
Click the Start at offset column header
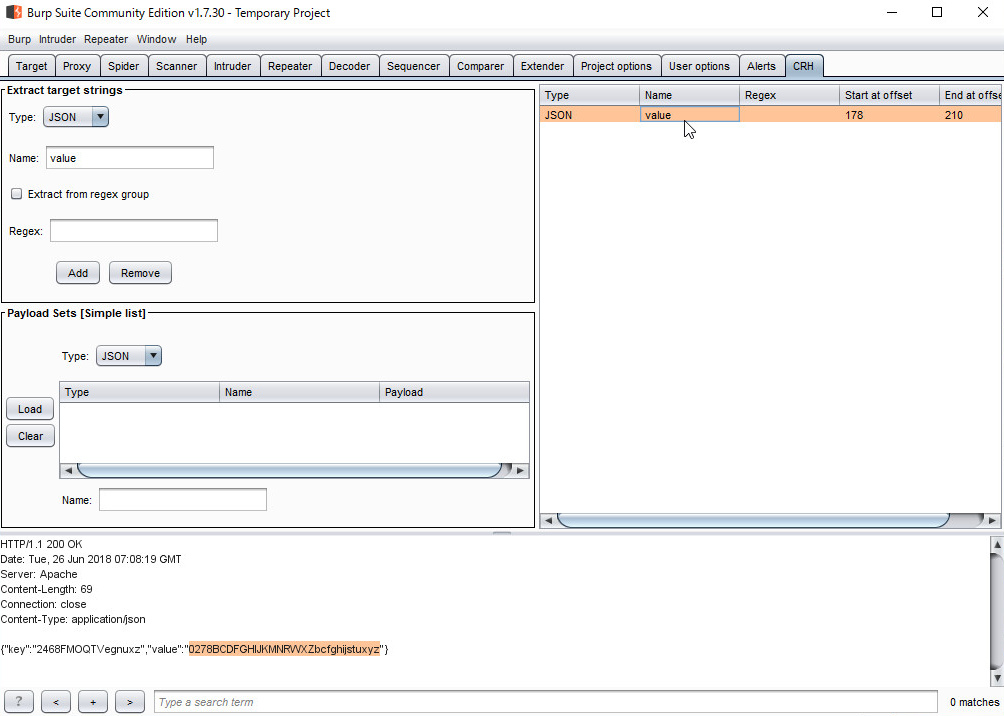tap(889, 95)
